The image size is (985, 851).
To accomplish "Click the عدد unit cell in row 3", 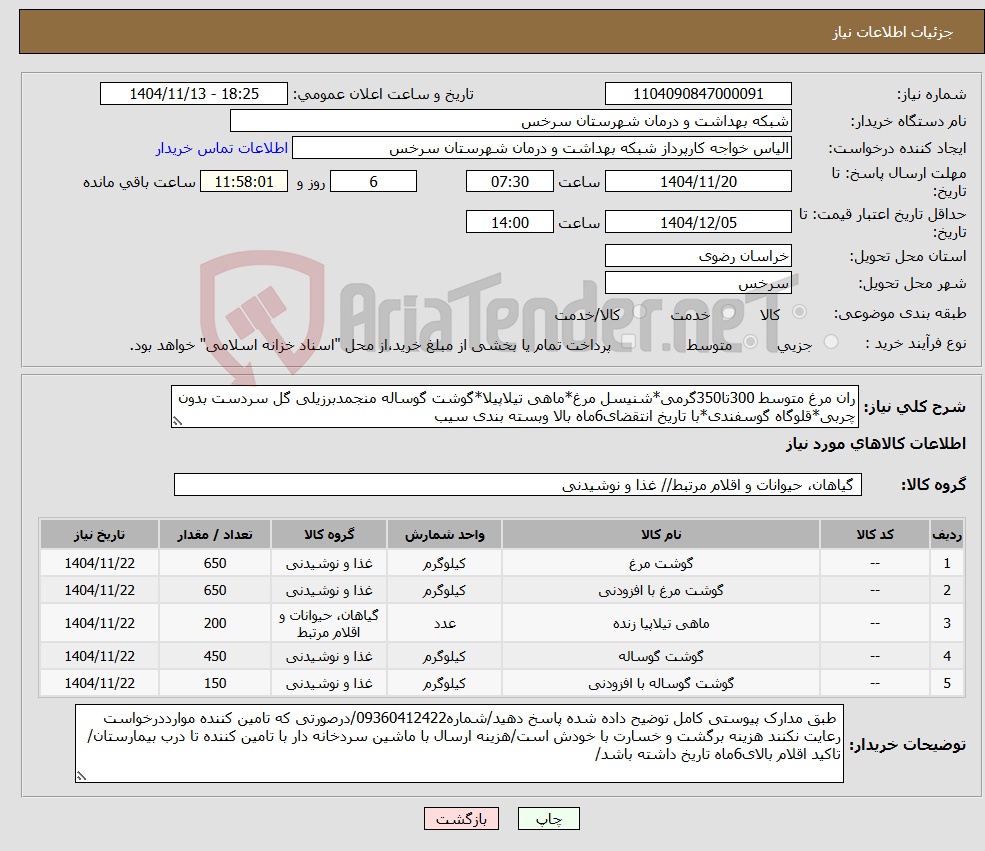I will (444, 622).
